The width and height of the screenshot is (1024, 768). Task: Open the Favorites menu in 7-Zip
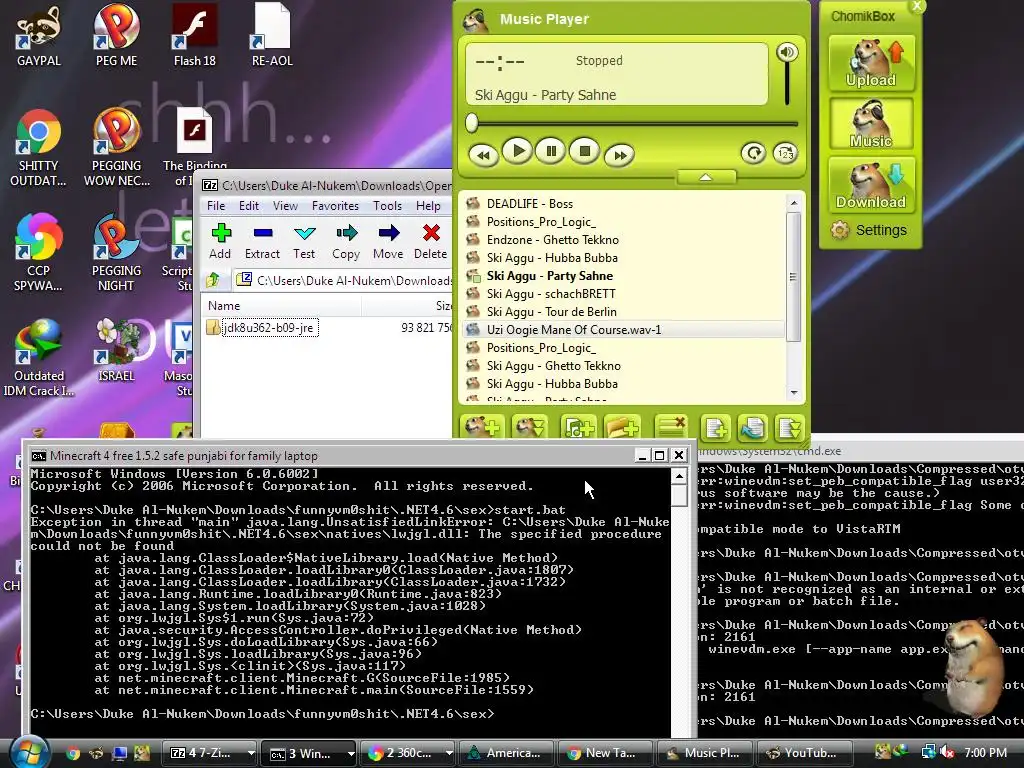[x=335, y=206]
